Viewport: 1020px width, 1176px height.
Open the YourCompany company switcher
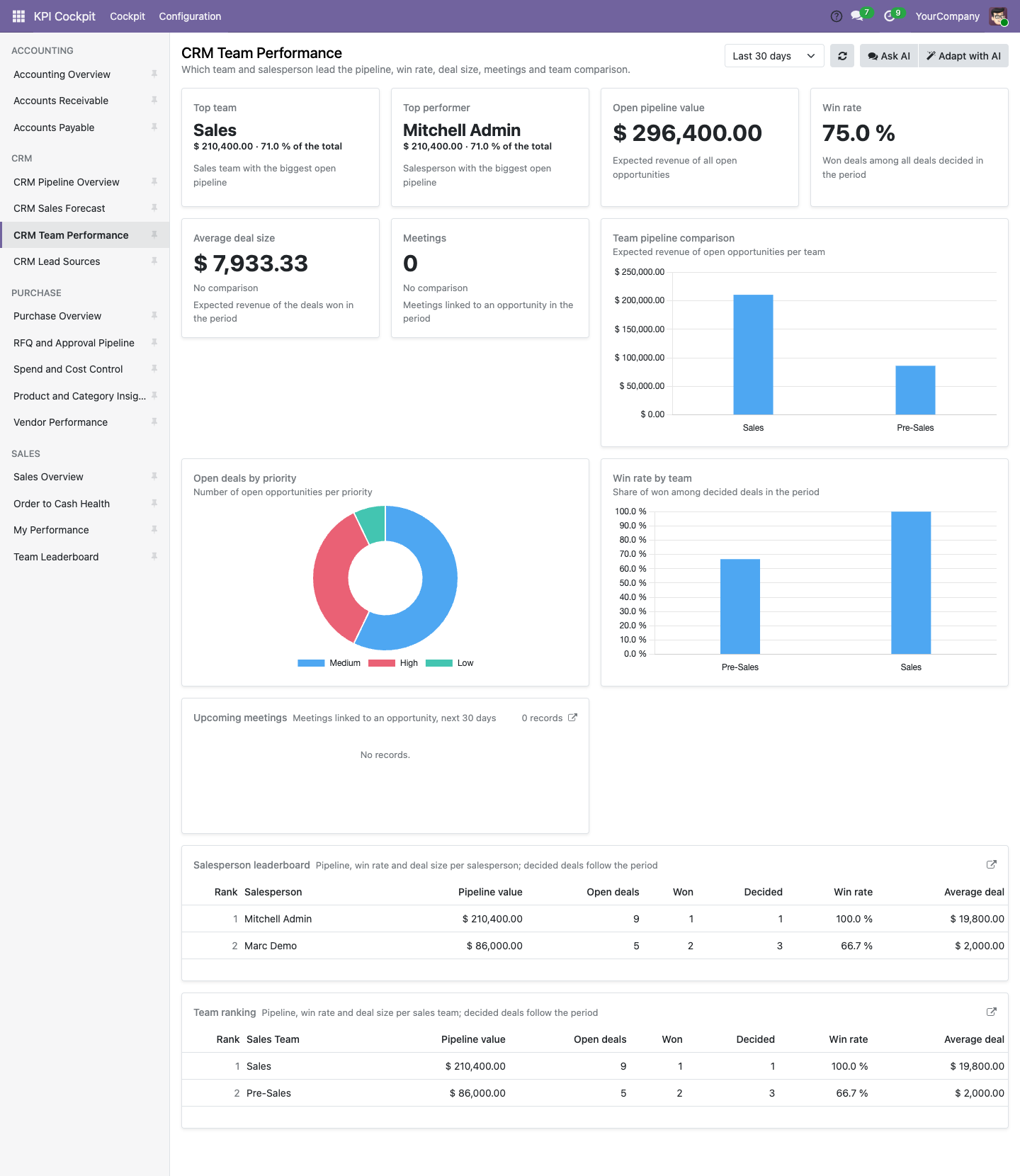tap(948, 16)
